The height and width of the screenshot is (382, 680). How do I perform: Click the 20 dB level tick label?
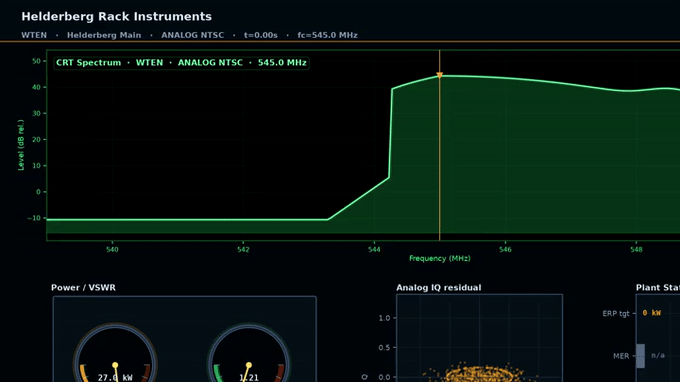point(36,140)
